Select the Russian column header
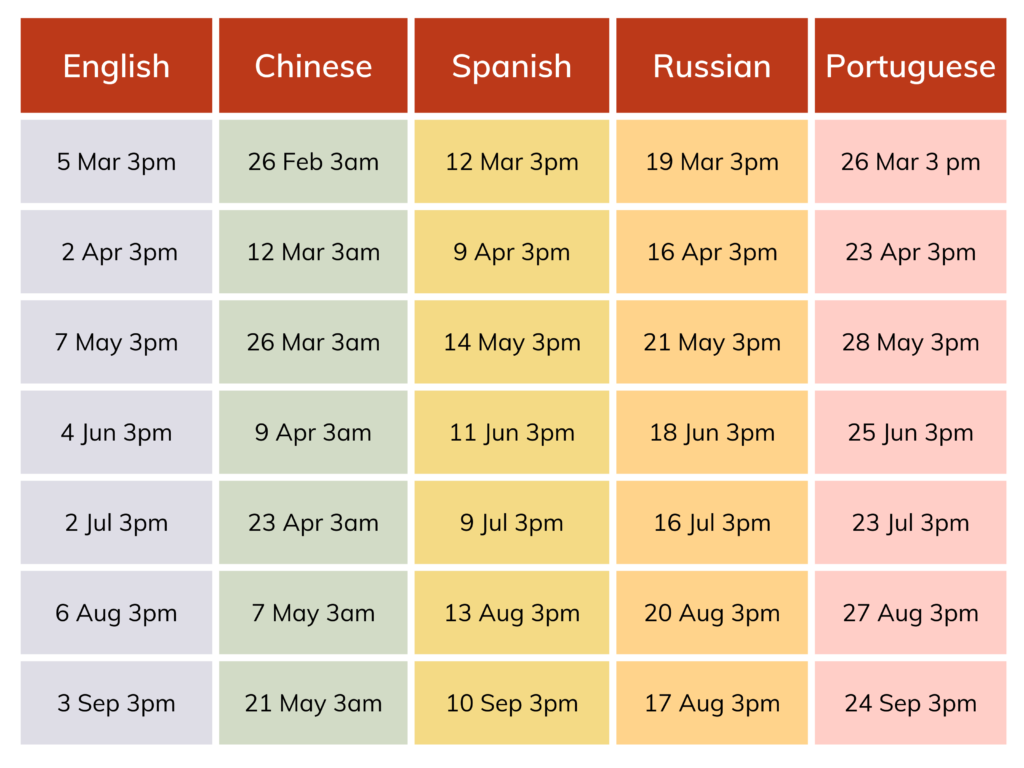 (x=712, y=66)
